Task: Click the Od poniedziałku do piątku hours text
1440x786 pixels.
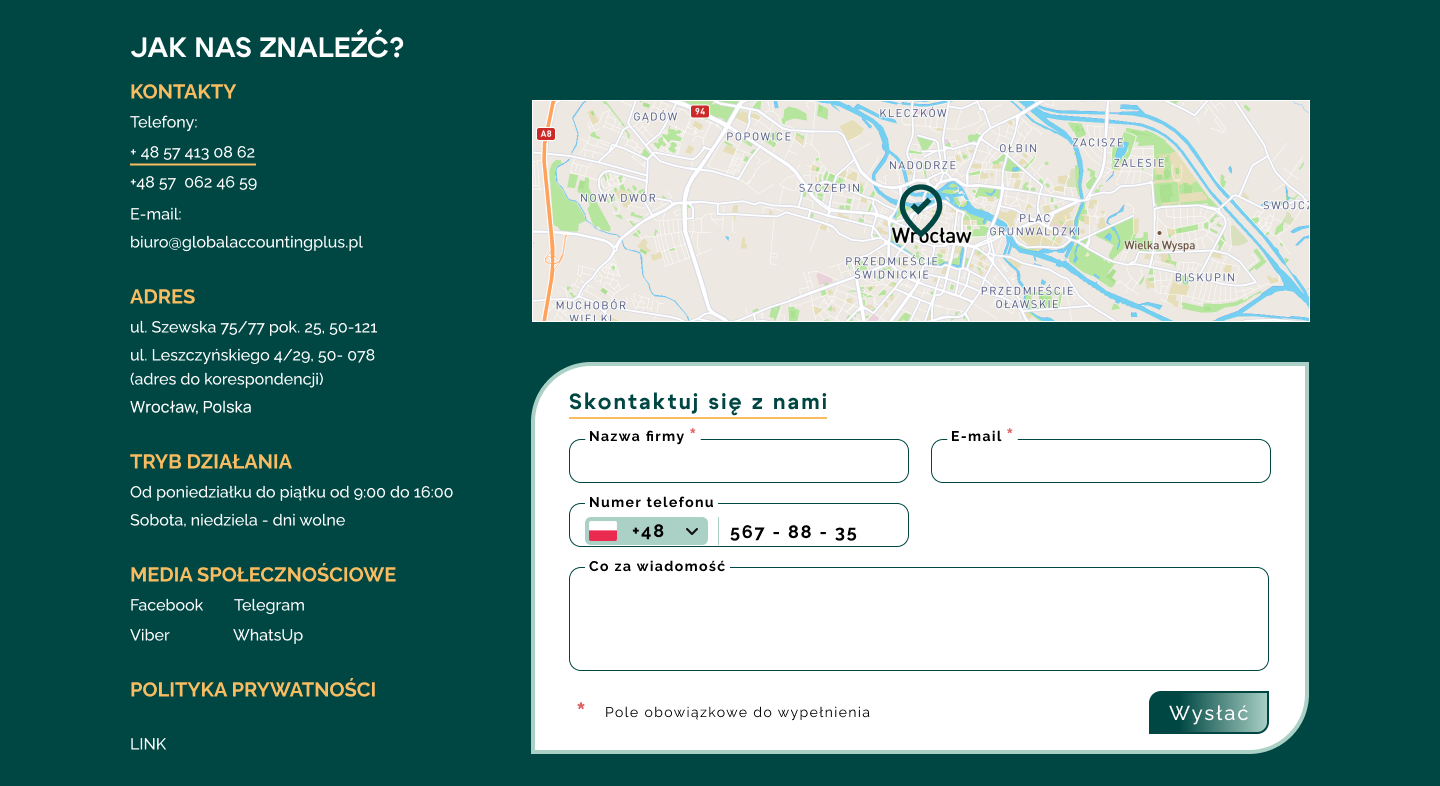Action: point(292,492)
